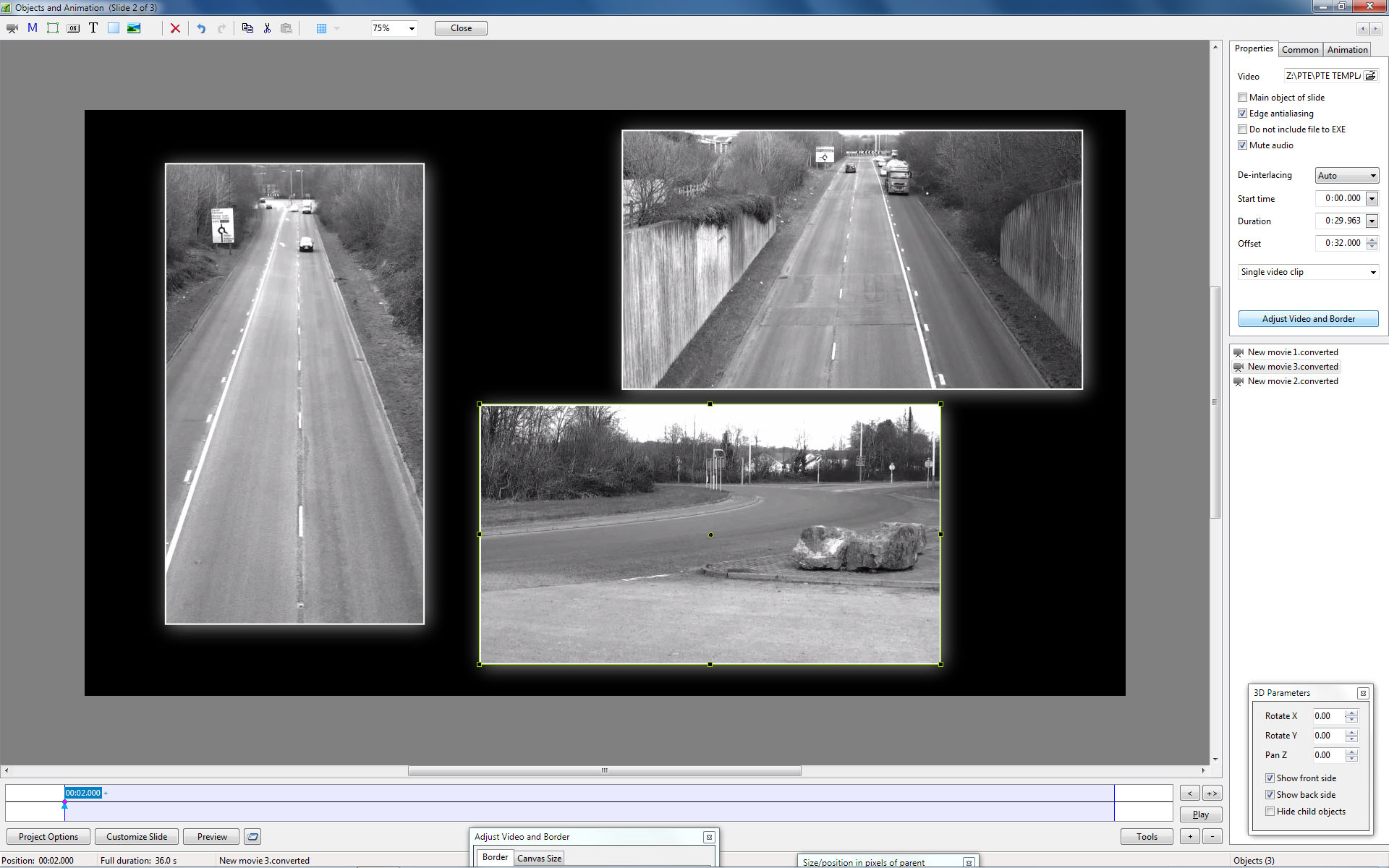Copy the selected object
The width and height of the screenshot is (1389, 868).
(x=247, y=28)
